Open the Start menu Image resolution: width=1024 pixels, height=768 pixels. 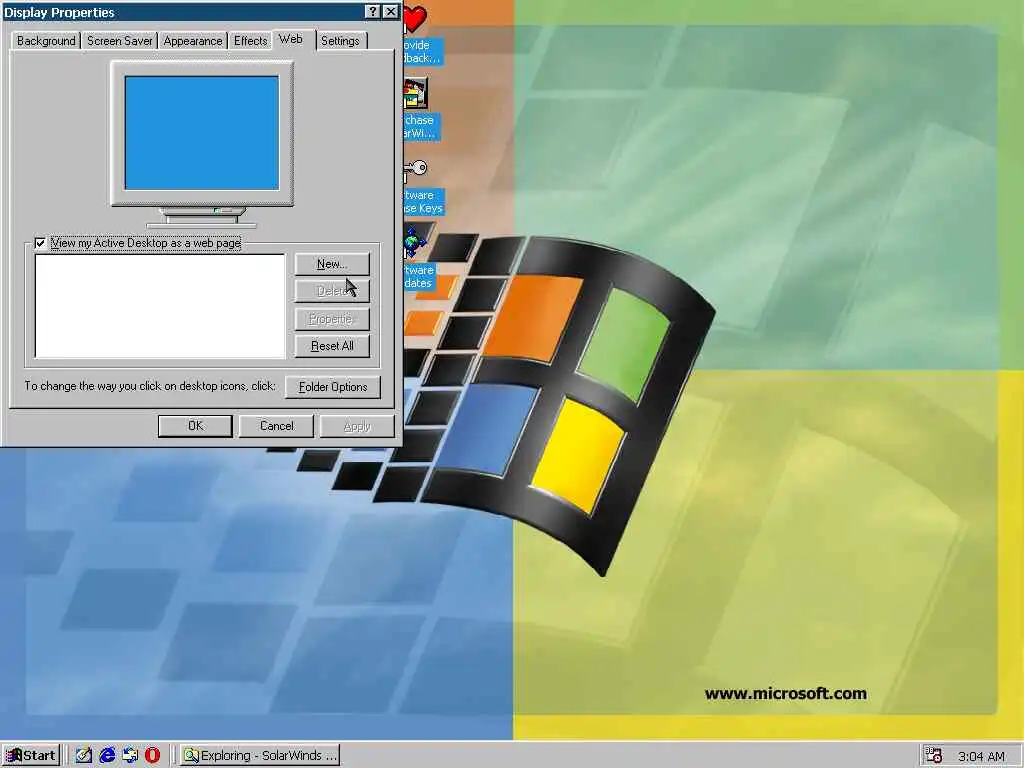tap(31, 756)
